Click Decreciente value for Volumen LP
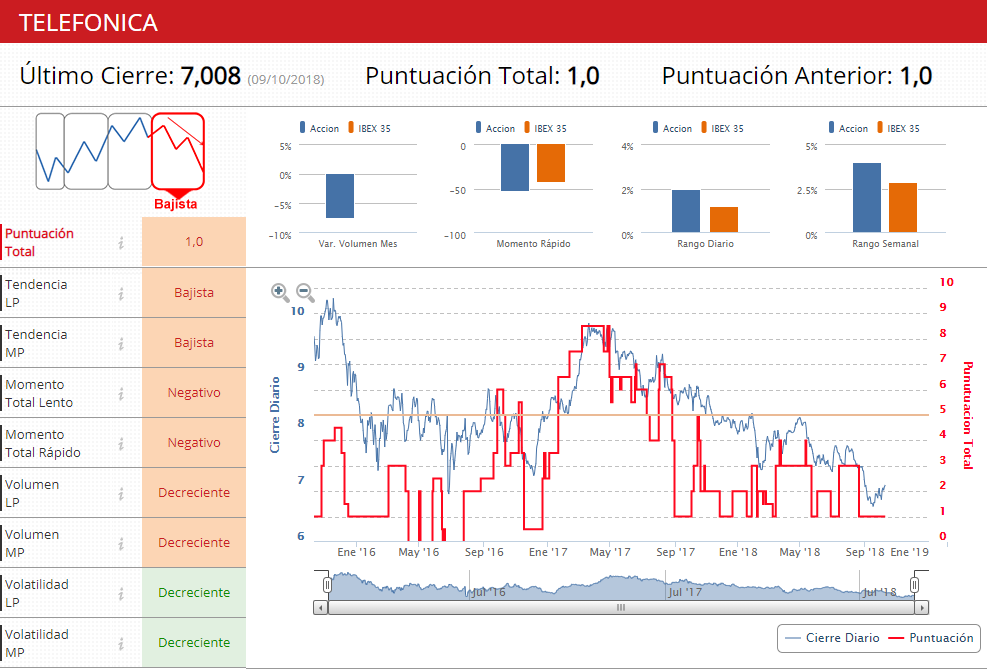The image size is (989, 669). pyautogui.click(x=194, y=492)
